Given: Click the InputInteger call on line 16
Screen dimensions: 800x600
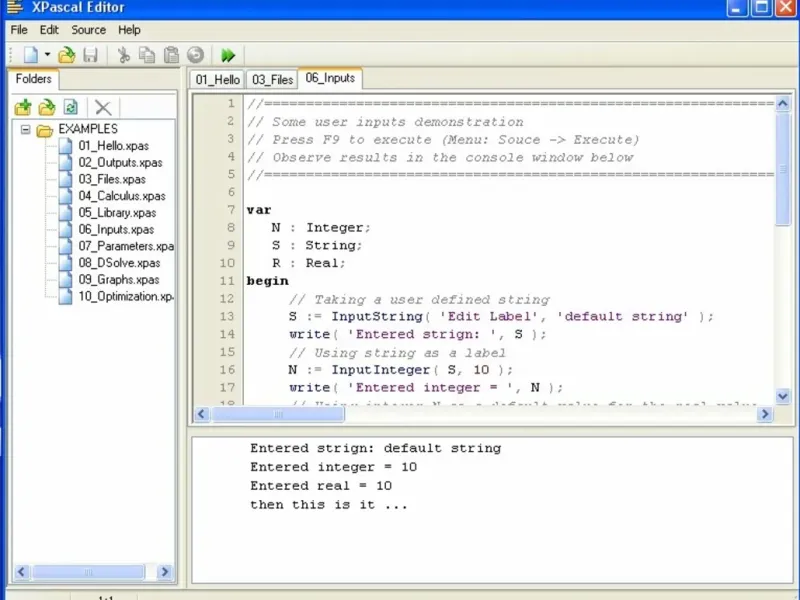Looking at the screenshot, I should (x=381, y=370).
